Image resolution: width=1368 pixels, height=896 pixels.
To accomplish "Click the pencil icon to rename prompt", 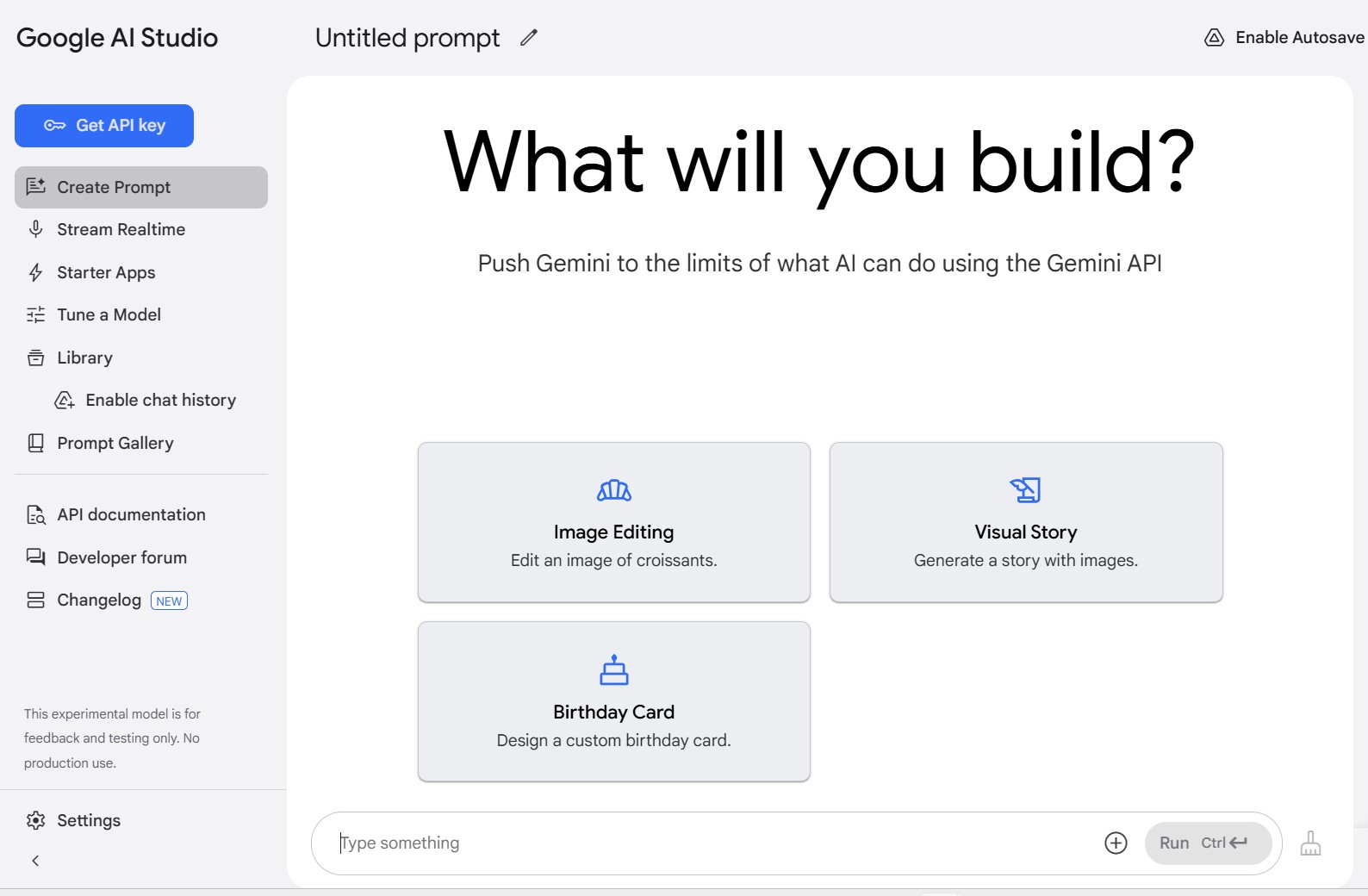I will pyautogui.click(x=529, y=37).
